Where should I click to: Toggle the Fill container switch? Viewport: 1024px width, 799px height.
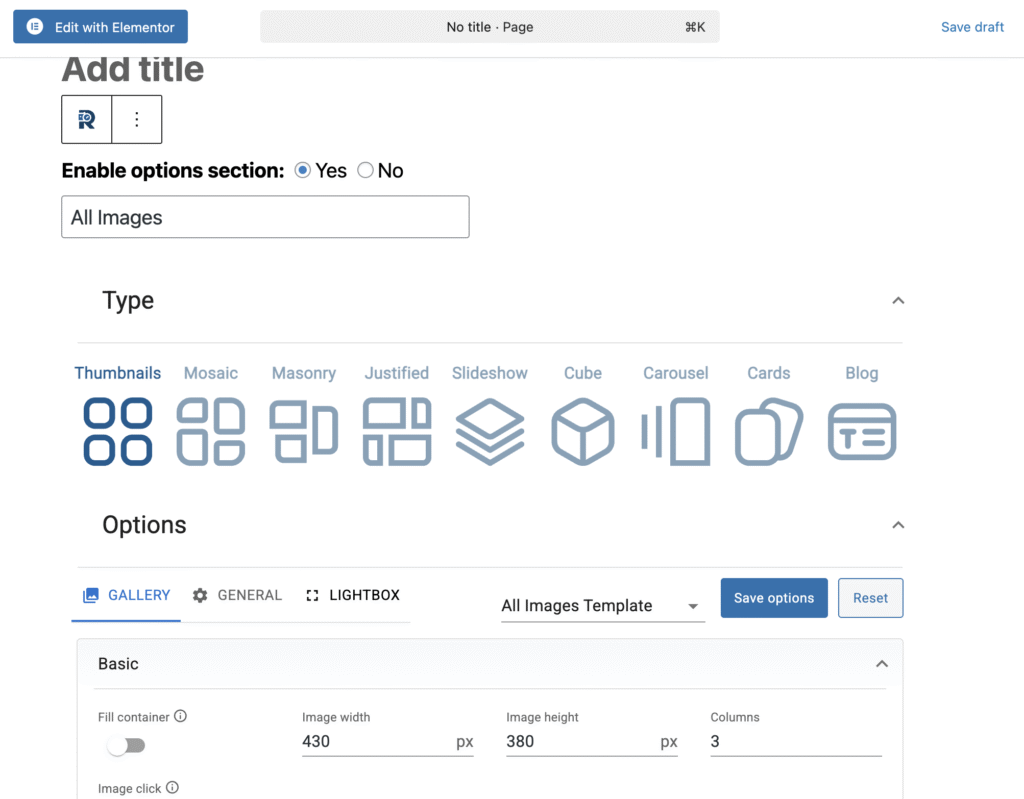(x=126, y=745)
